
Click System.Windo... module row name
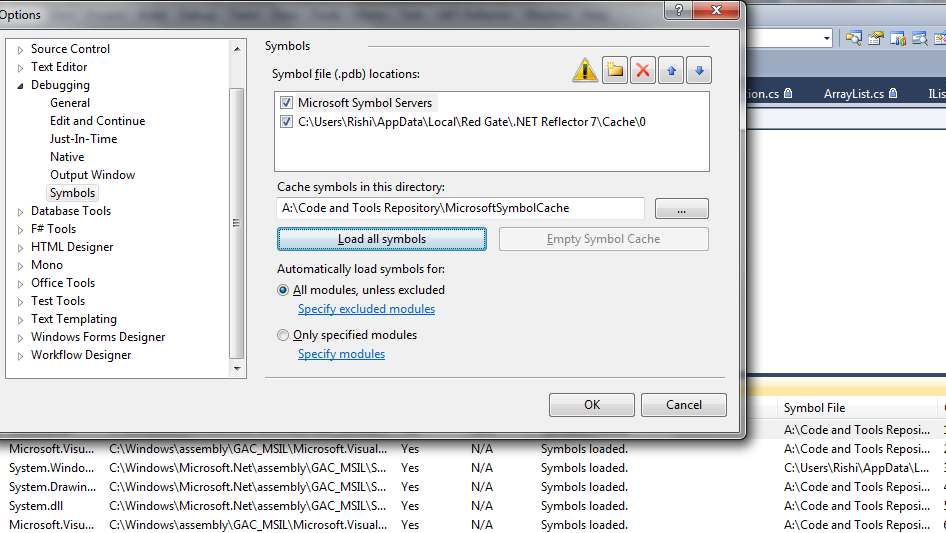pyautogui.click(x=51, y=468)
